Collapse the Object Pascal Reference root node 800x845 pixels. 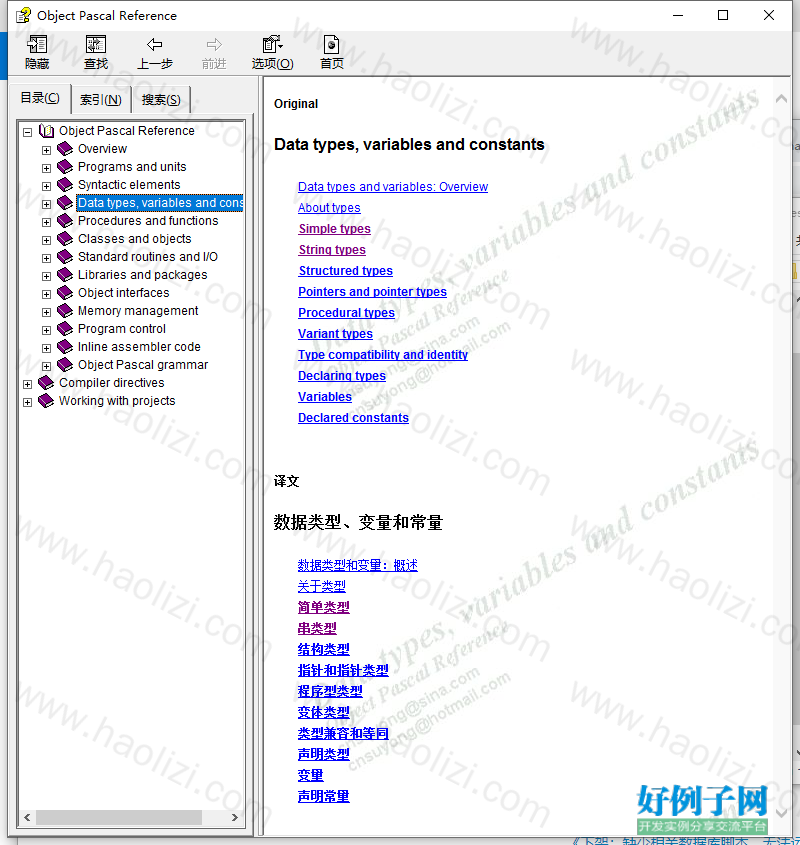point(27,132)
